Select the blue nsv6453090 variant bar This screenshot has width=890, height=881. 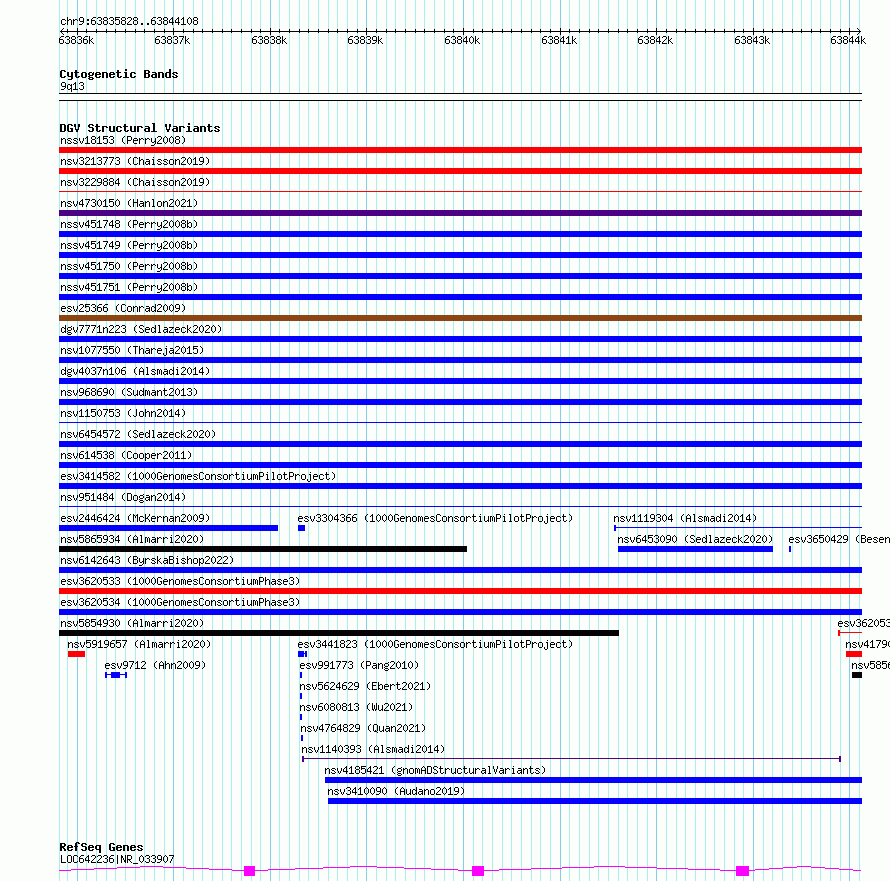coord(695,549)
